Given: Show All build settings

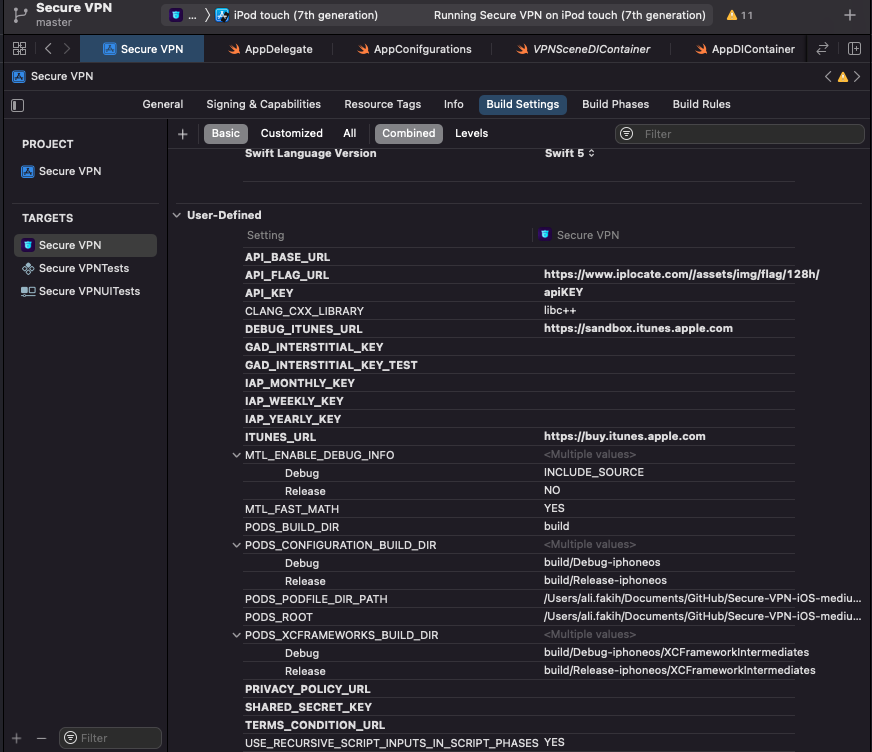Looking at the screenshot, I should [349, 133].
